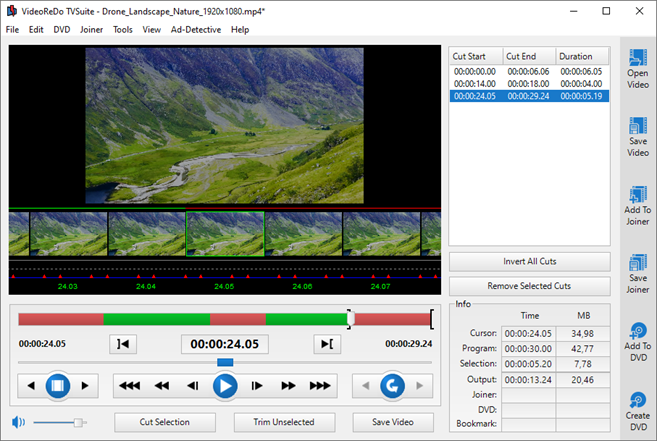Fast rewind with triple left arrows
The height and width of the screenshot is (441, 657).
tap(130, 386)
